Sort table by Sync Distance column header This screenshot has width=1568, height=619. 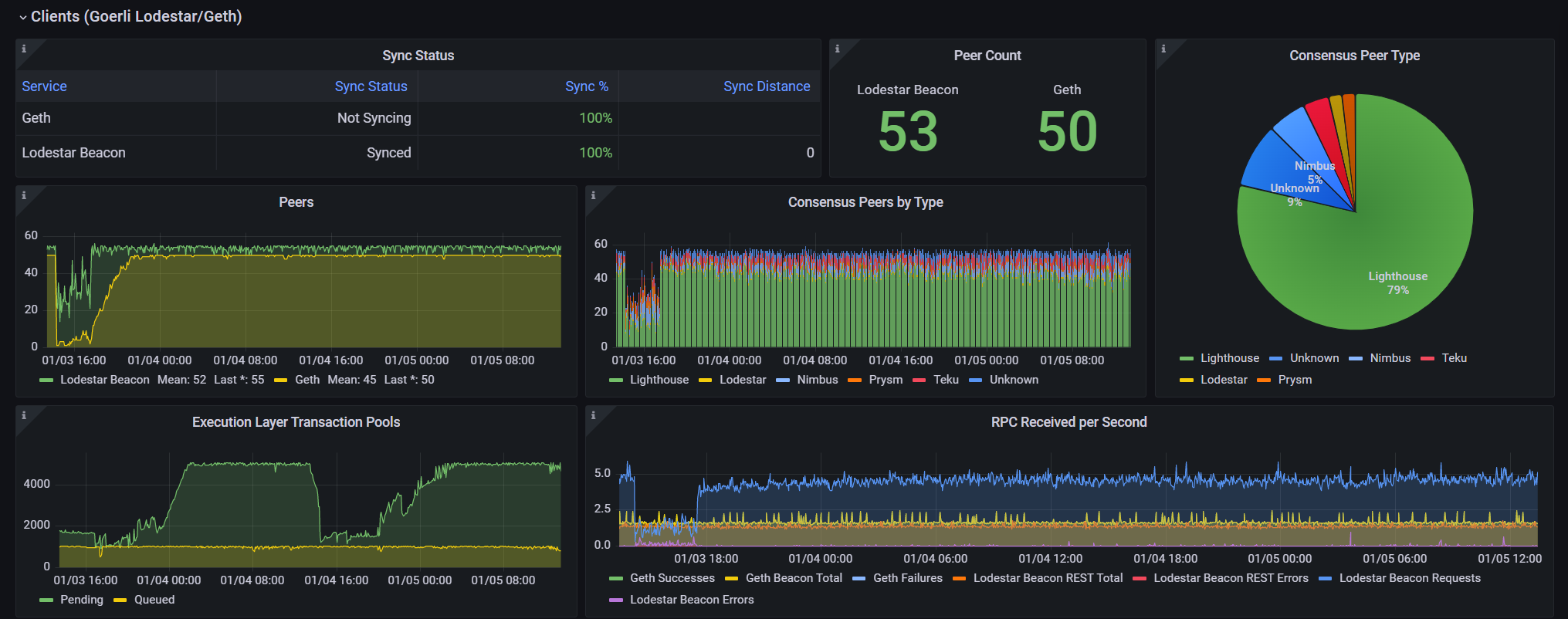click(x=767, y=86)
